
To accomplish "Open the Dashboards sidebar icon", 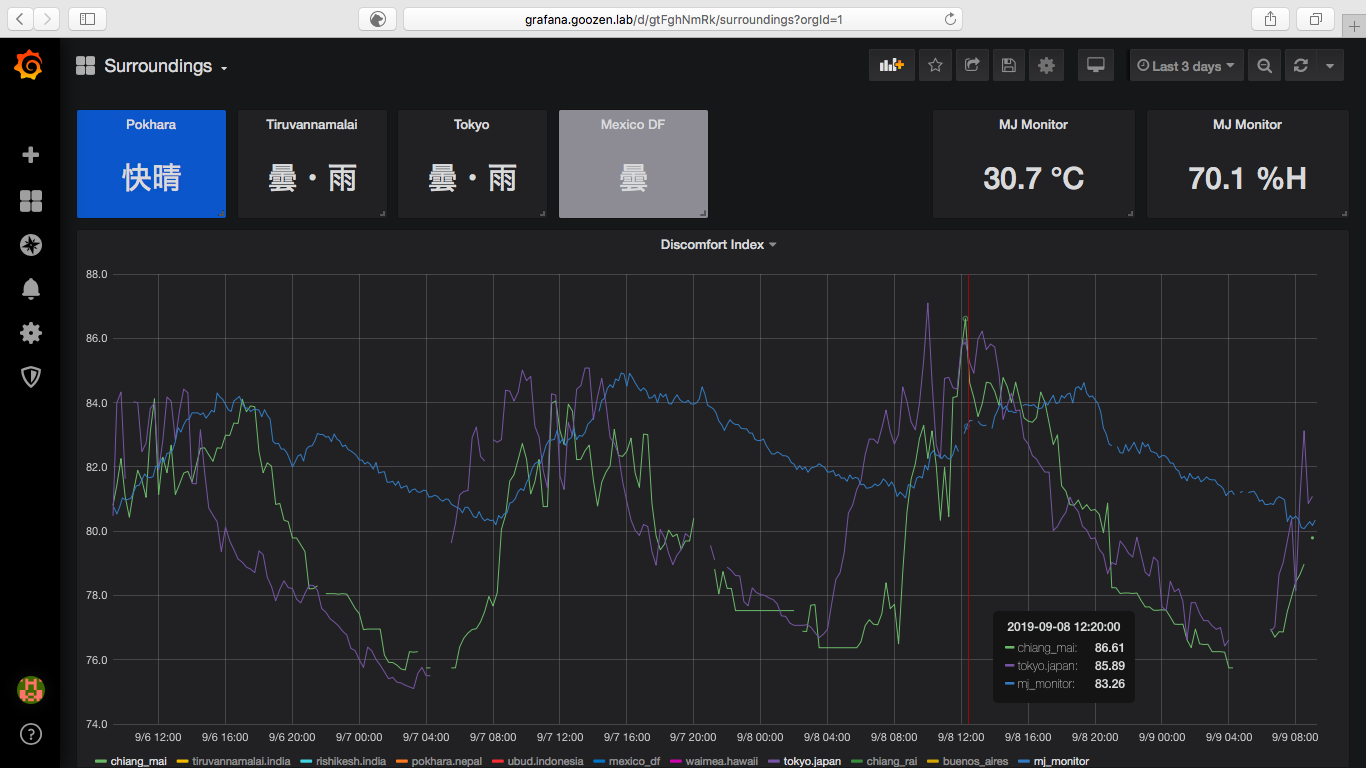I will tap(30, 202).
